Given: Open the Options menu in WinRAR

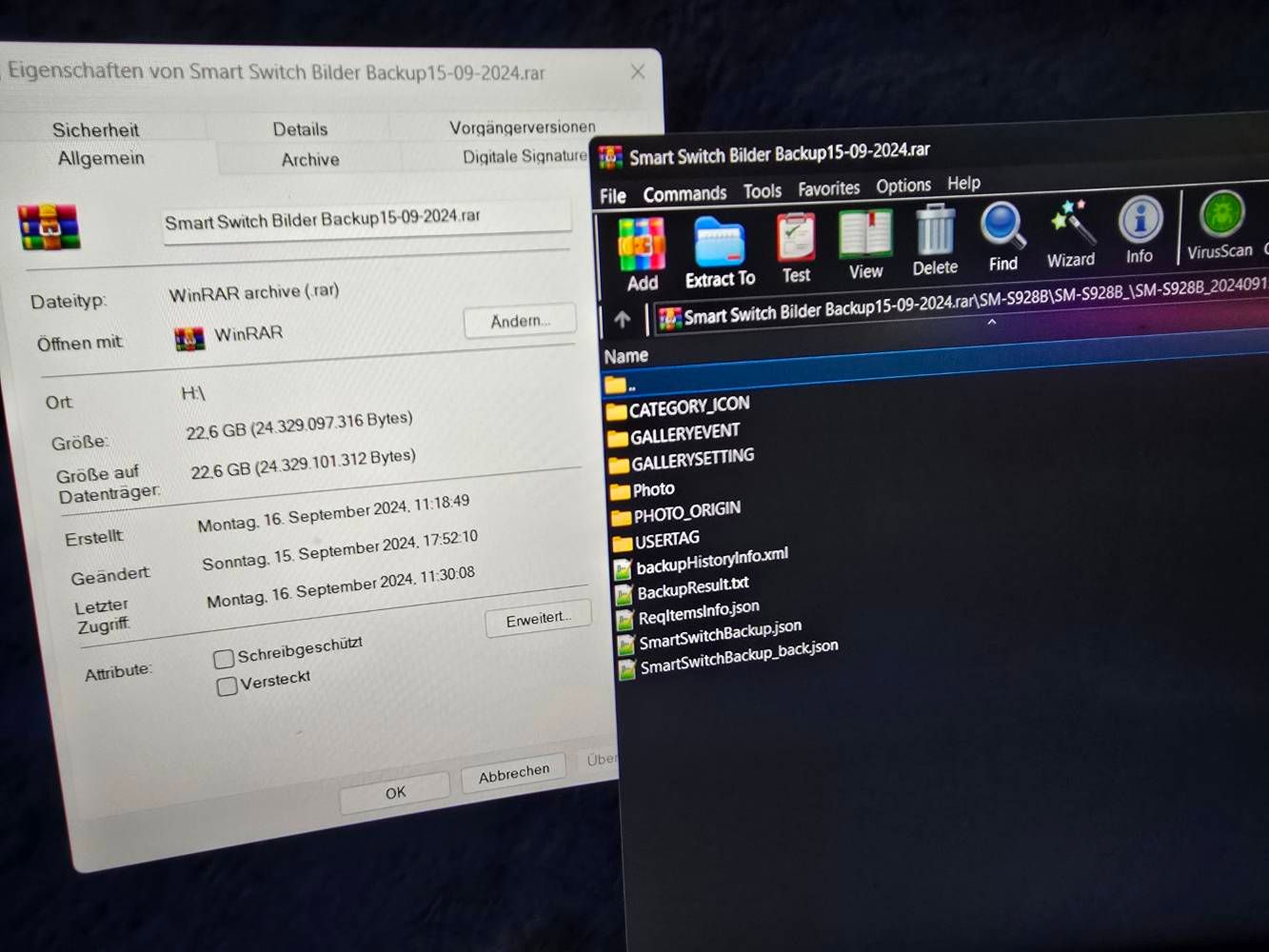Looking at the screenshot, I should click(902, 185).
